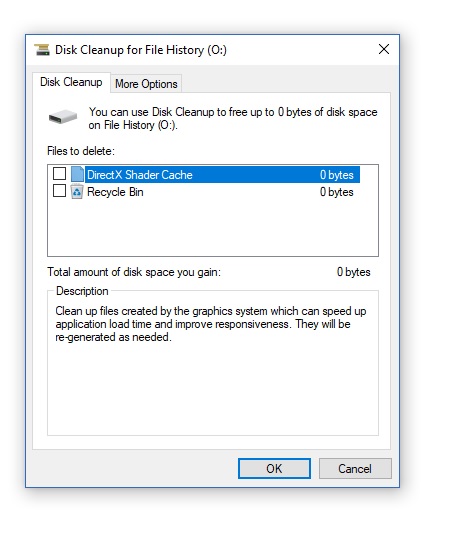
Task: Click the total disk space gain value
Action: [353, 272]
